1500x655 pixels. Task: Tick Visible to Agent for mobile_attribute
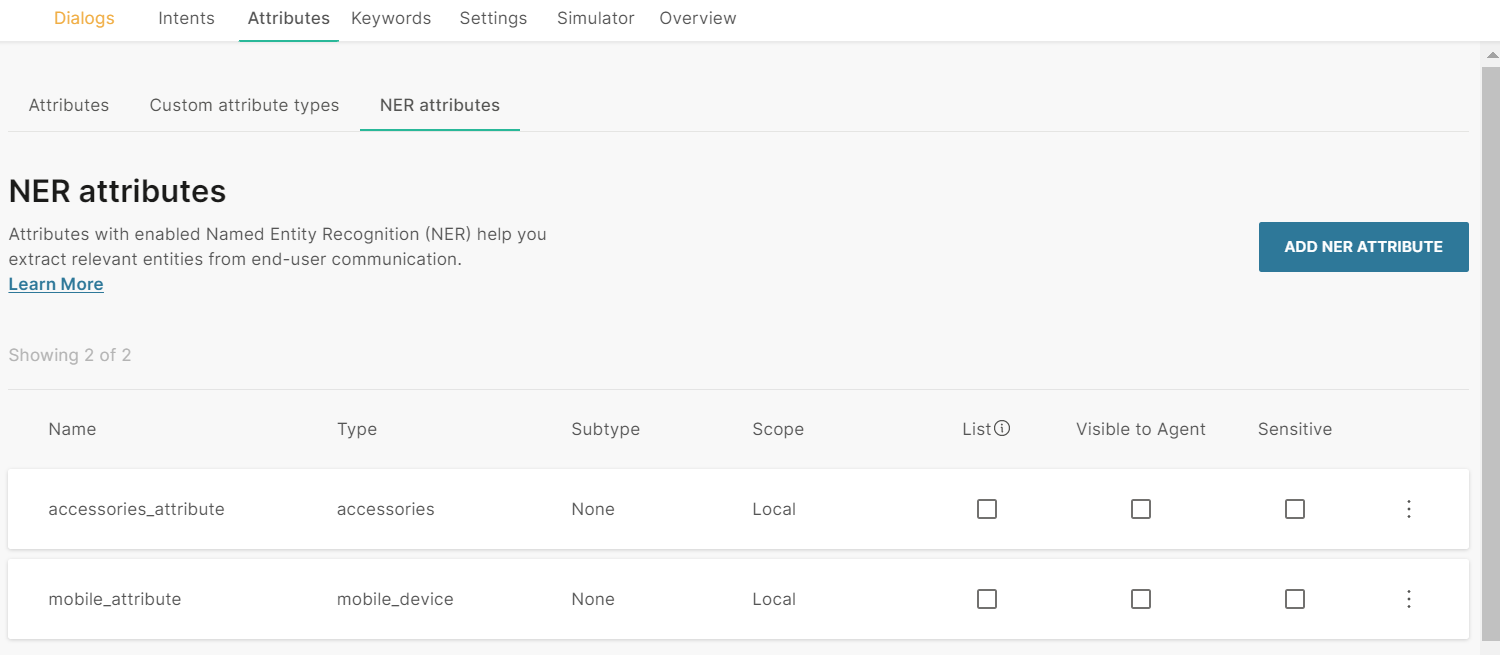pyautogui.click(x=1141, y=599)
